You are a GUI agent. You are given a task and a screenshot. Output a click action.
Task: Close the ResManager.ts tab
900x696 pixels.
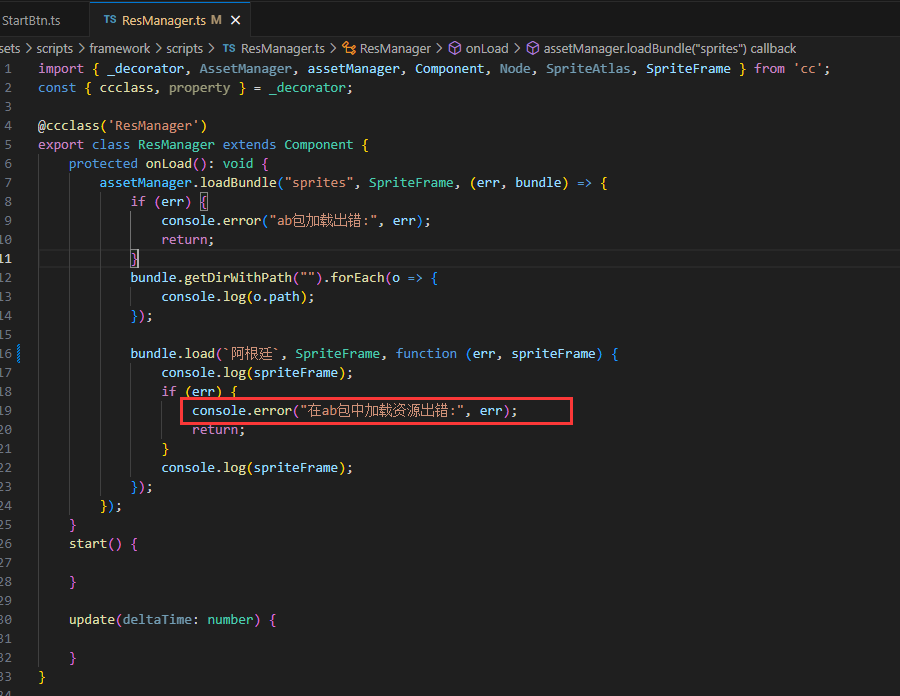[x=235, y=20]
